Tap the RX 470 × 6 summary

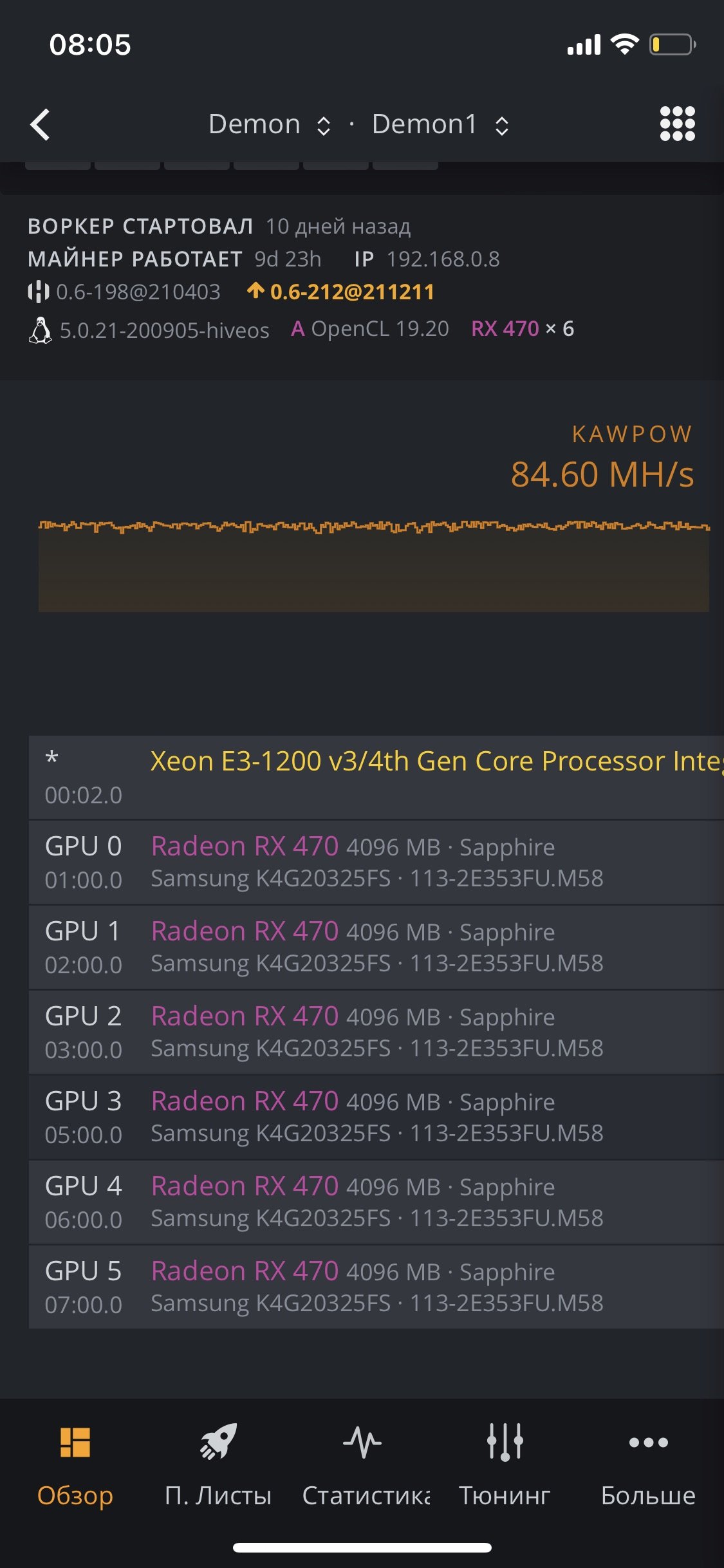coord(523,329)
